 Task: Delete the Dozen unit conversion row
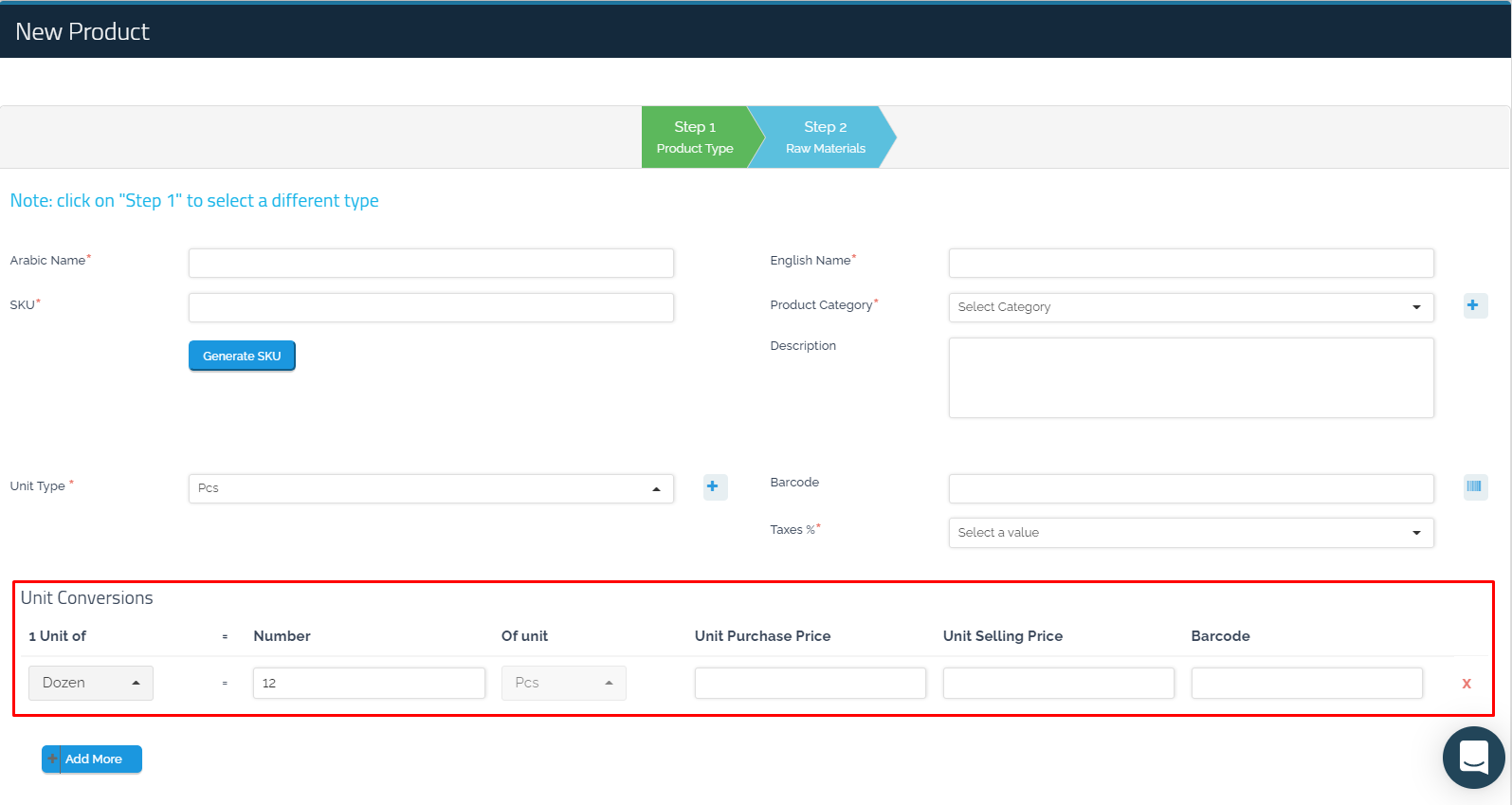[x=1466, y=684]
